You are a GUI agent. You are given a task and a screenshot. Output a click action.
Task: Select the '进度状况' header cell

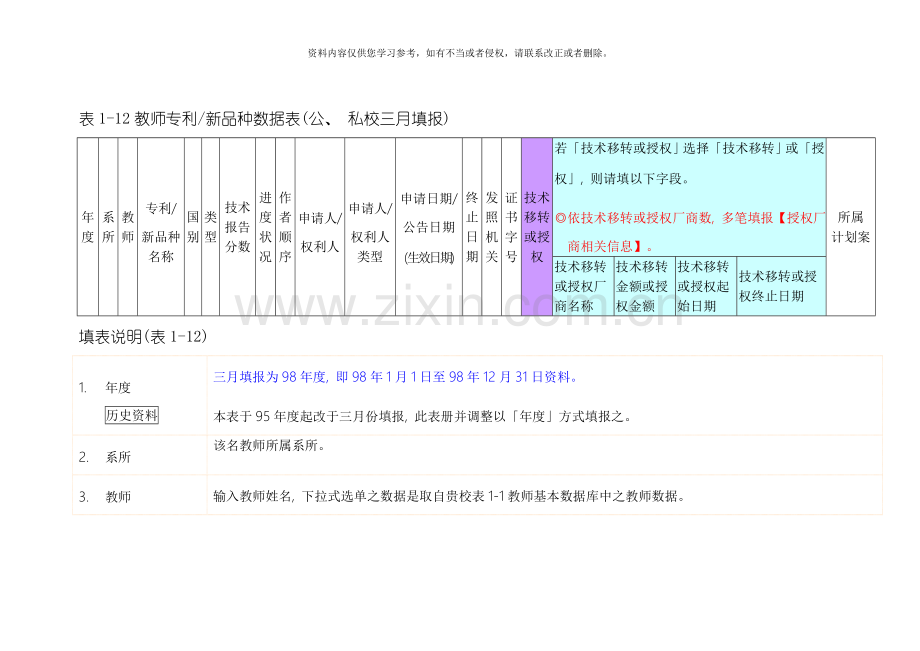click(266, 227)
